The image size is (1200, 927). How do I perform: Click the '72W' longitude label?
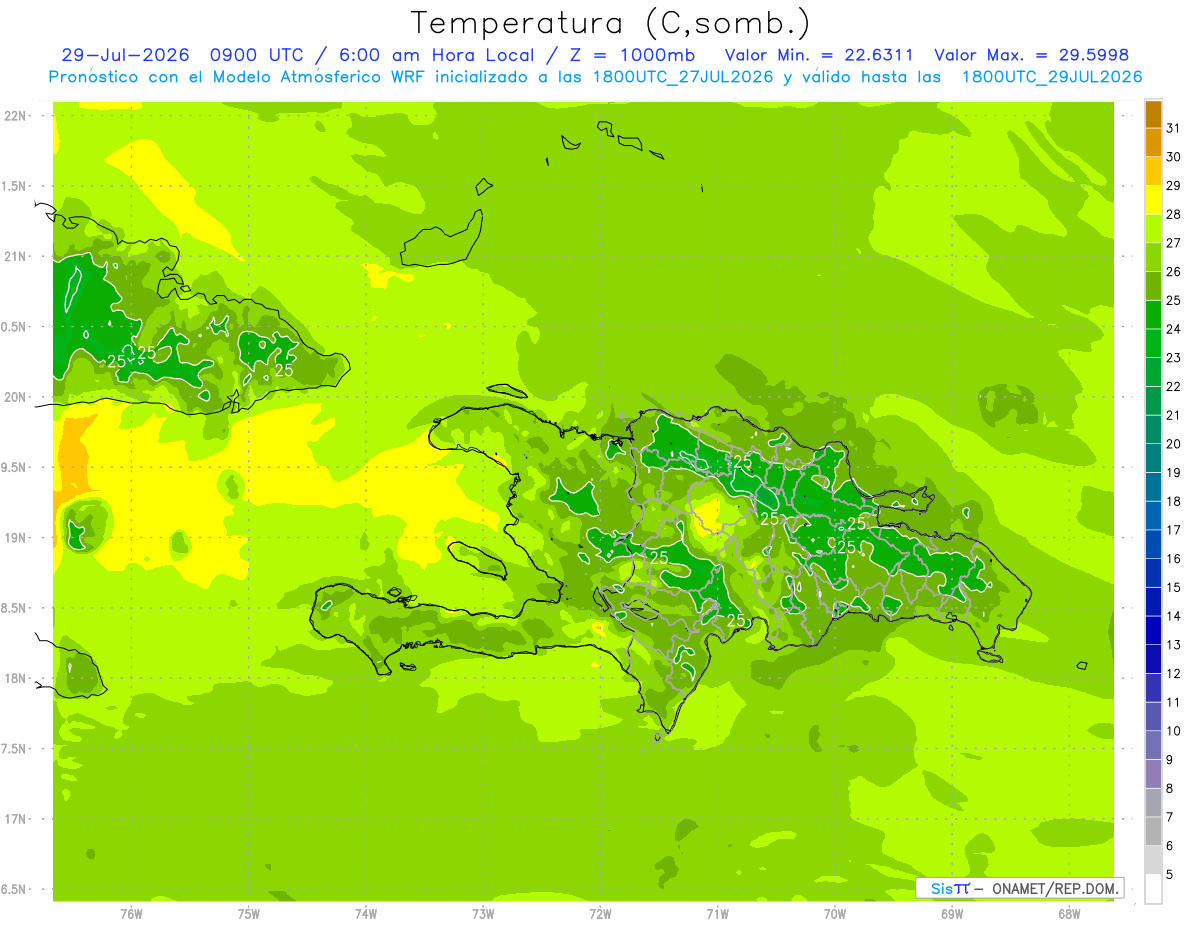[x=600, y=914]
